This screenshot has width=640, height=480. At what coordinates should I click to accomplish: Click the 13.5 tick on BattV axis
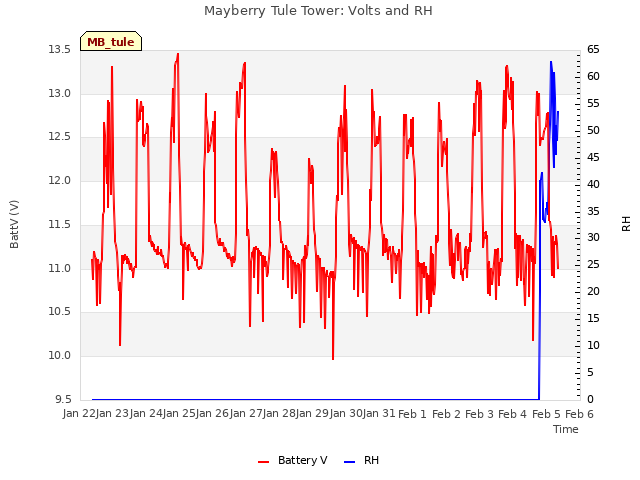(60, 50)
